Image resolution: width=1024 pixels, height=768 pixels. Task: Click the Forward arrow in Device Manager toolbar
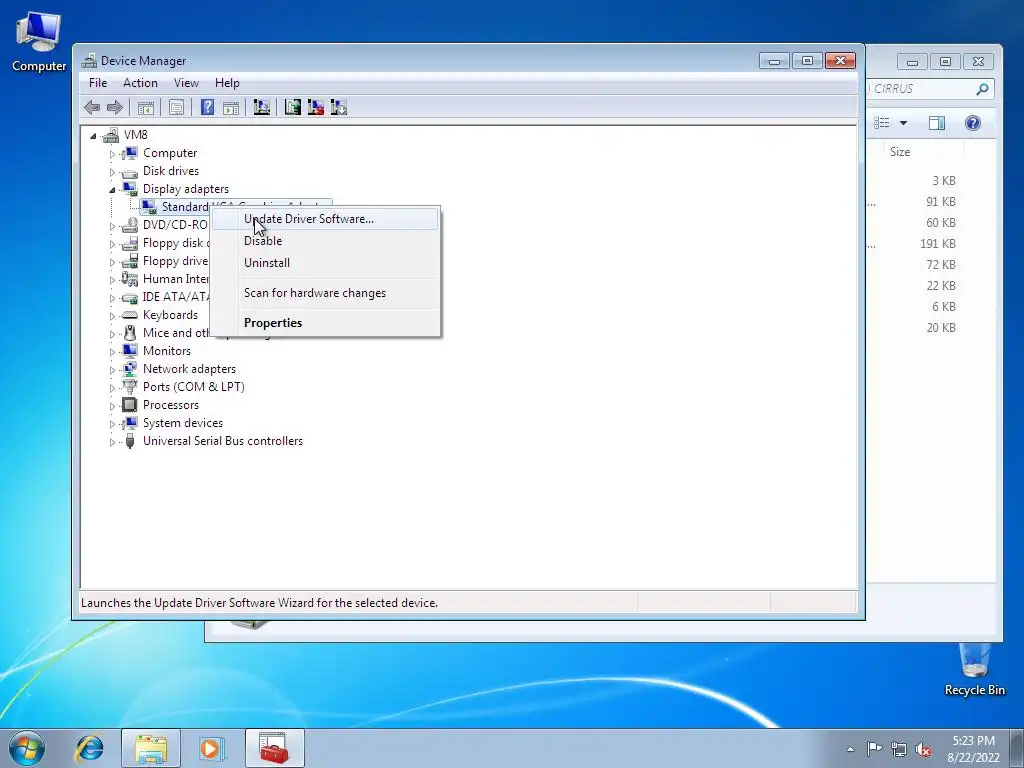point(115,107)
